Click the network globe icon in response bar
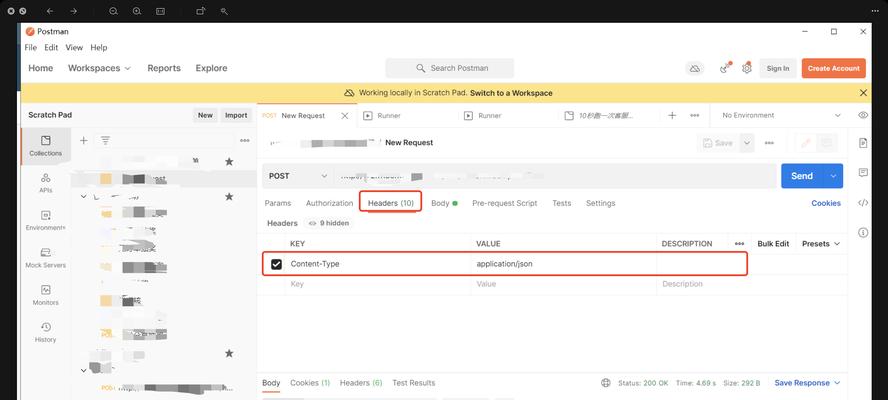 click(606, 383)
